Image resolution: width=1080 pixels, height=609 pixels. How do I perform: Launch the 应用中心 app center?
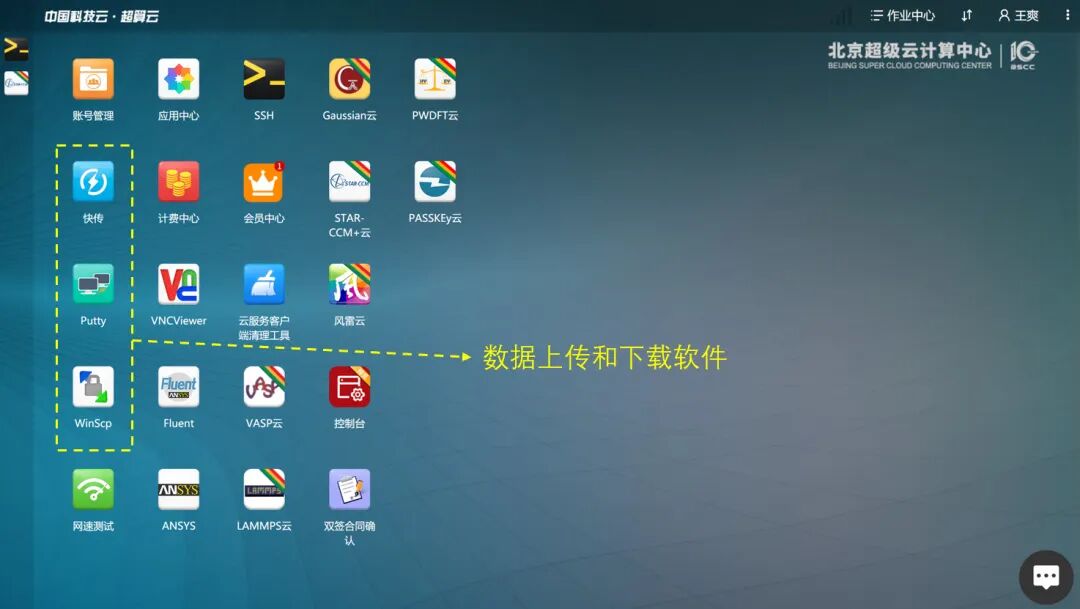click(x=178, y=79)
